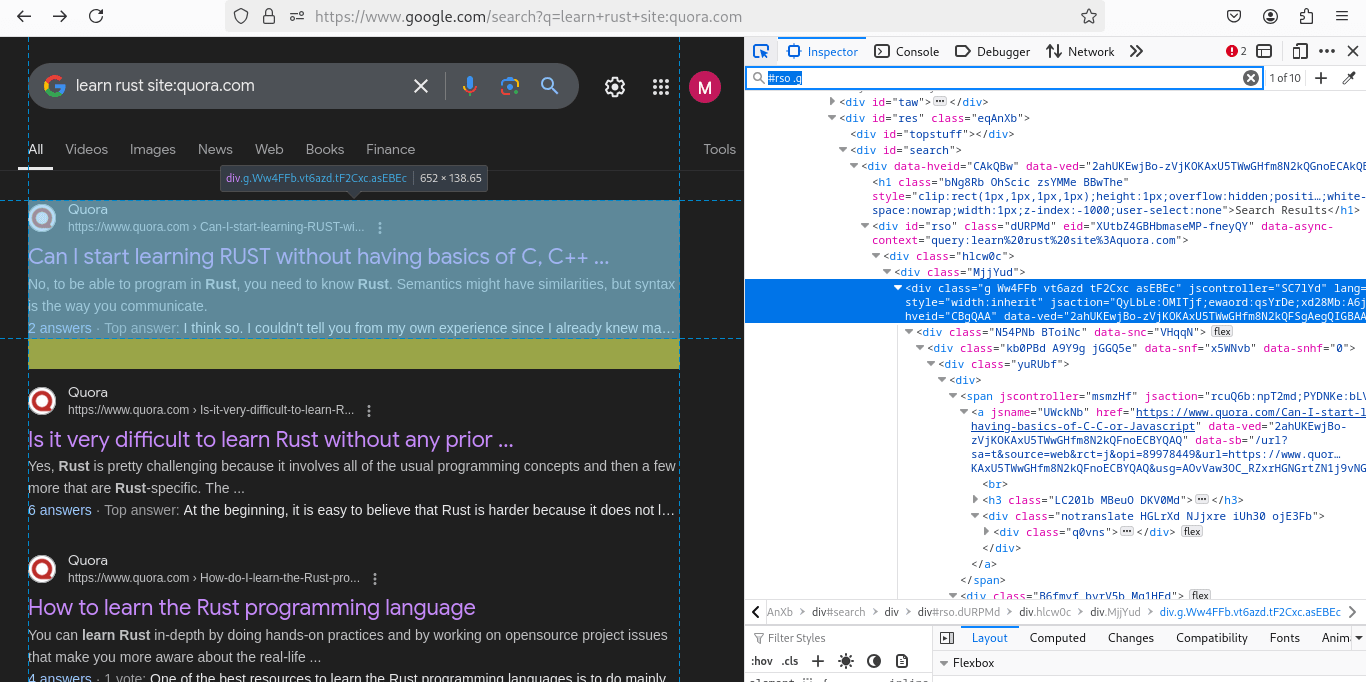
Task: Toggle Responsive Design Mode icon
Action: tap(1300, 51)
